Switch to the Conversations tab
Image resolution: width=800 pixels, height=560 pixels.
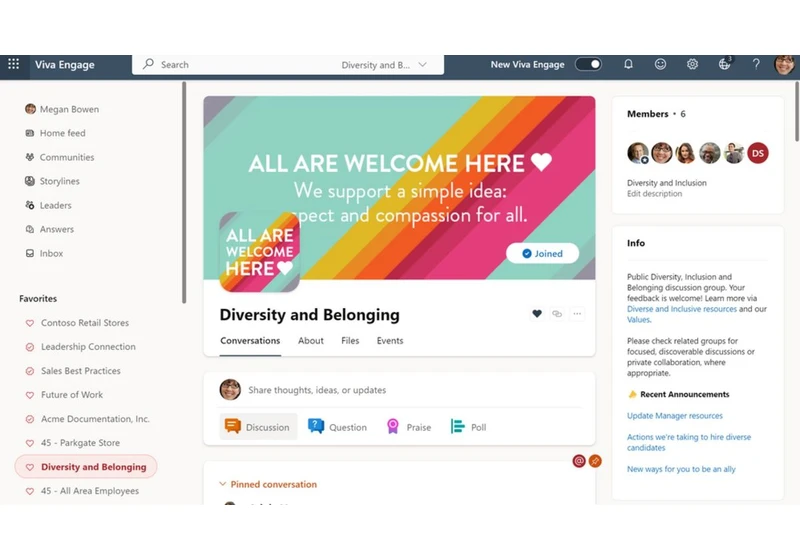pyautogui.click(x=250, y=341)
